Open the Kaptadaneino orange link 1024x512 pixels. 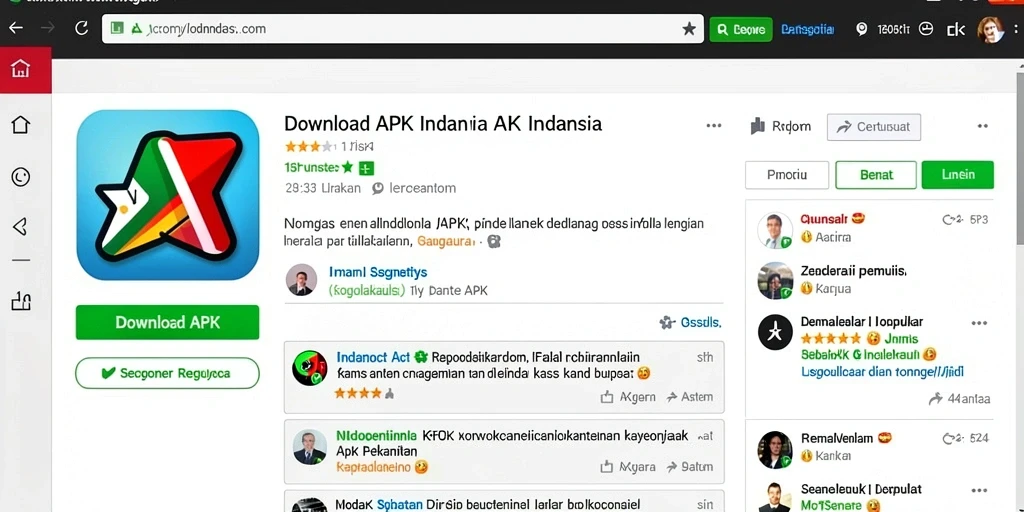click(374, 467)
